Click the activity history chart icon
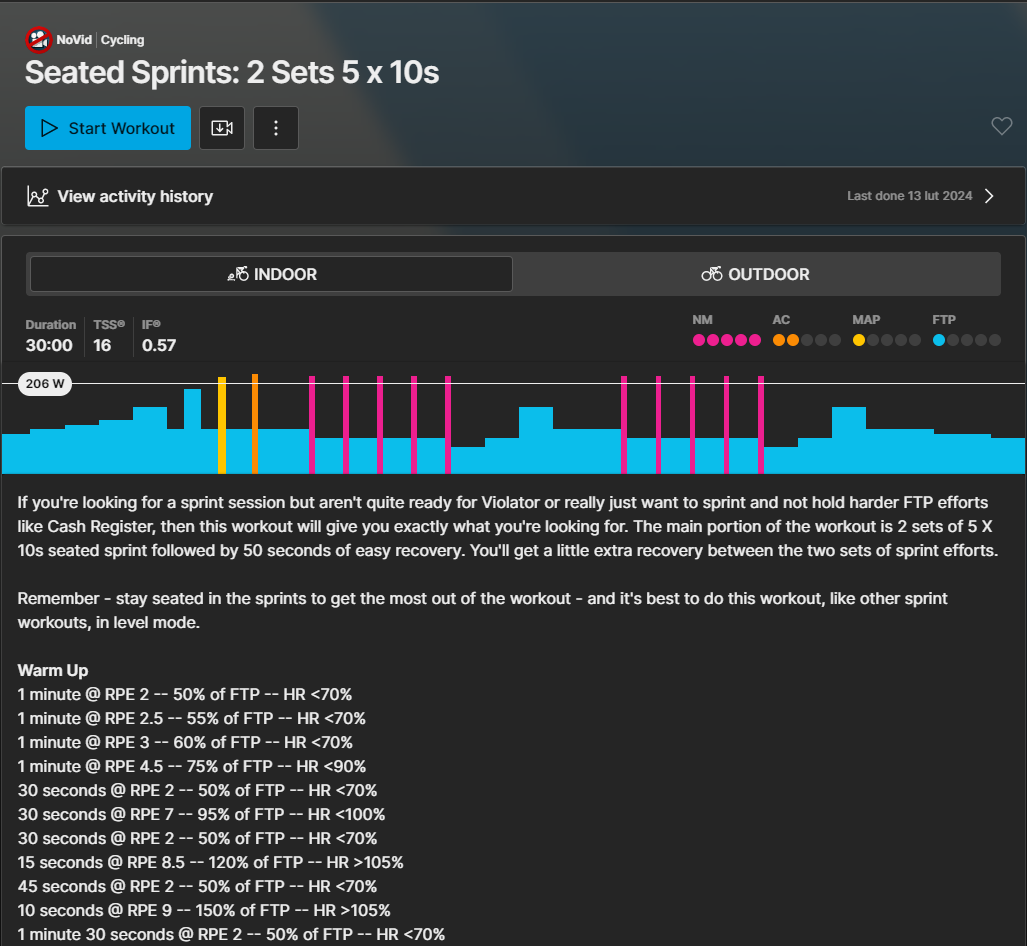The image size is (1027, 946). pos(38,196)
